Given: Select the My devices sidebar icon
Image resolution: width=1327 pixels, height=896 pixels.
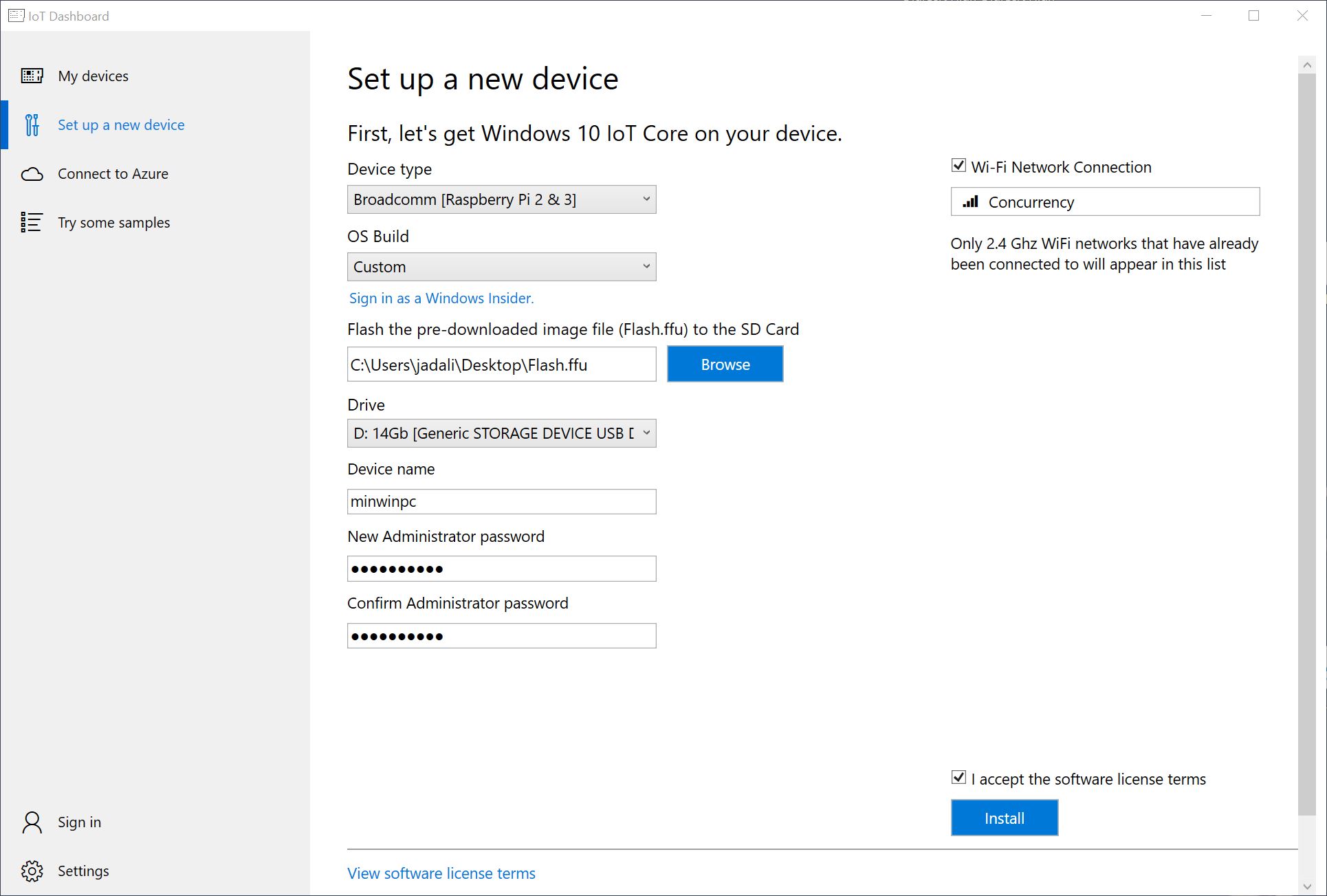Looking at the screenshot, I should pos(31,76).
